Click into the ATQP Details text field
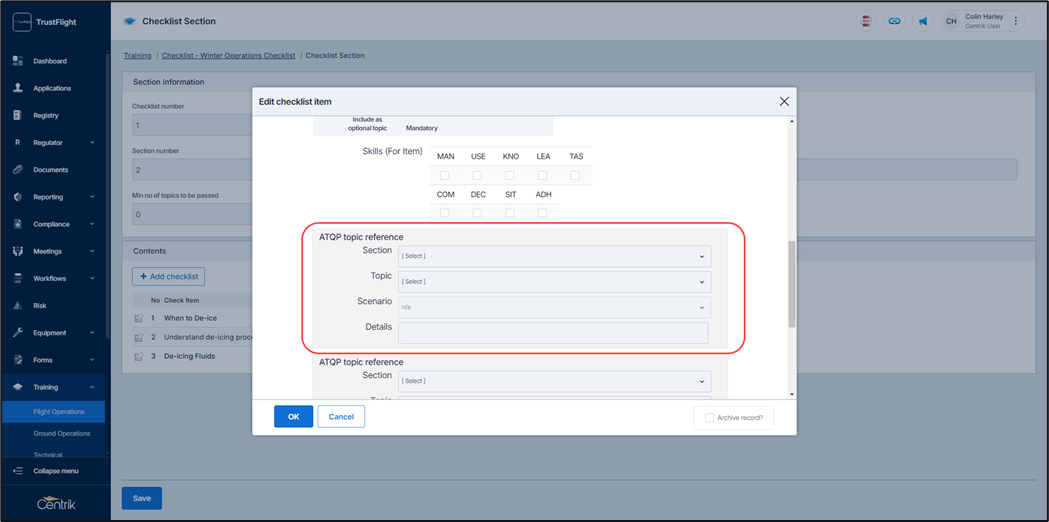The height and width of the screenshot is (522, 1049). 553,332
